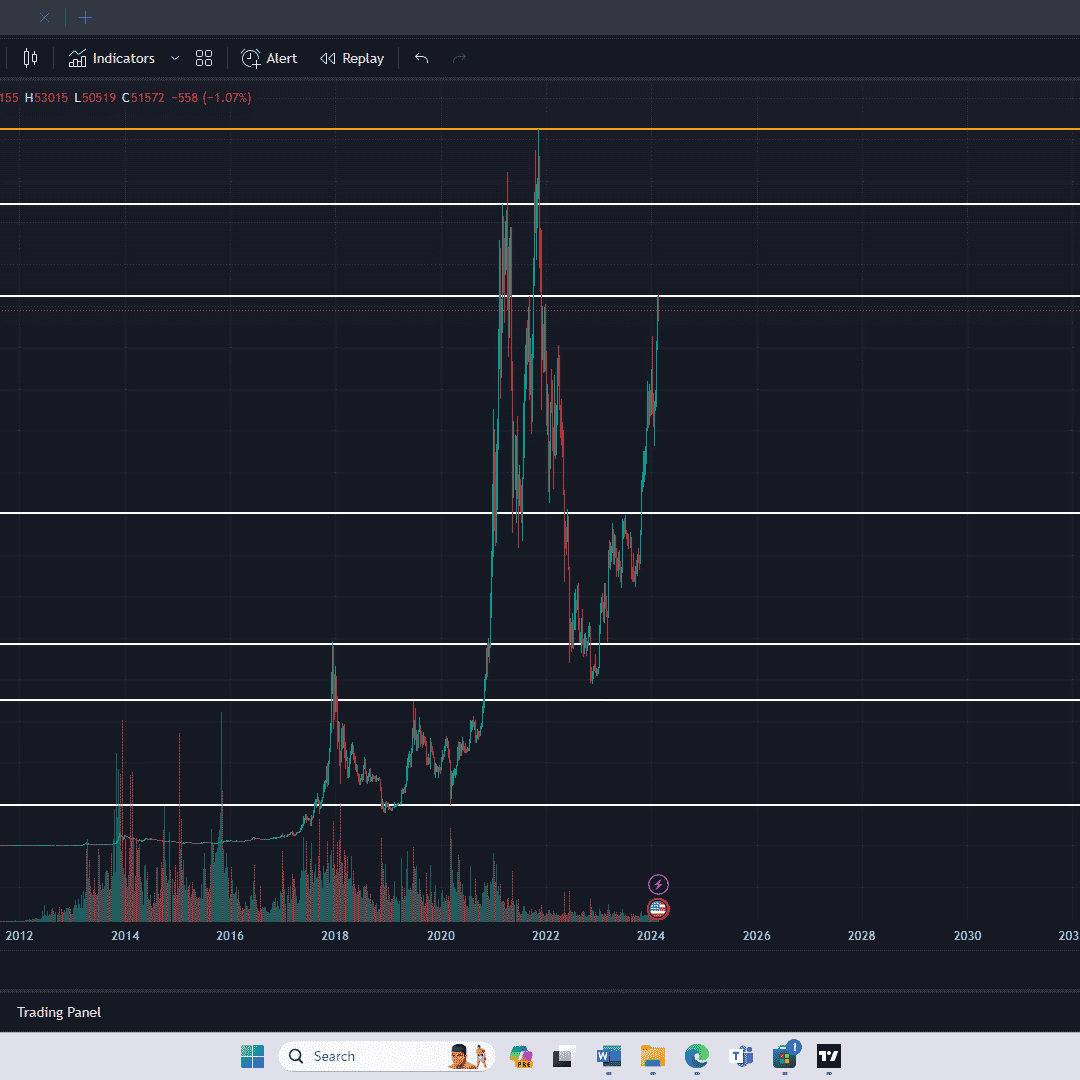The image size is (1080, 1080).
Task: Launch Microsoft Edge from taskbar
Action: tap(697, 1056)
